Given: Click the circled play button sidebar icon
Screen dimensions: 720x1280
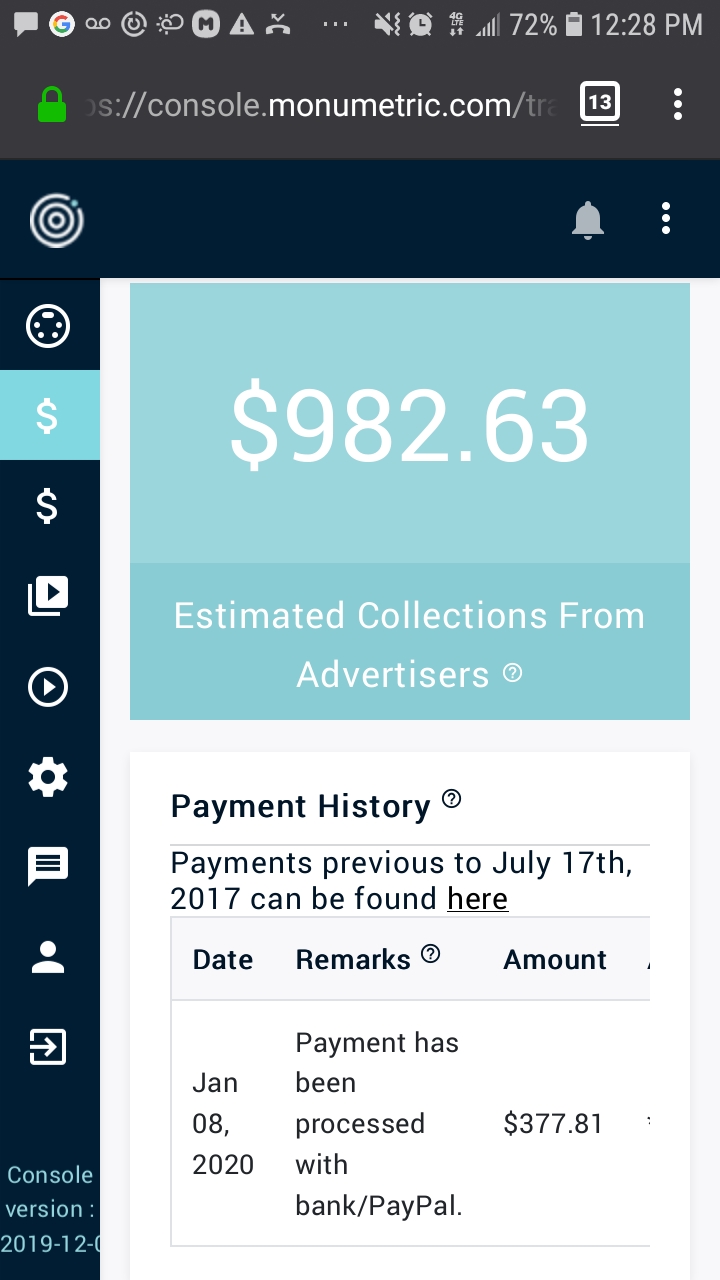Looking at the screenshot, I should [x=48, y=687].
